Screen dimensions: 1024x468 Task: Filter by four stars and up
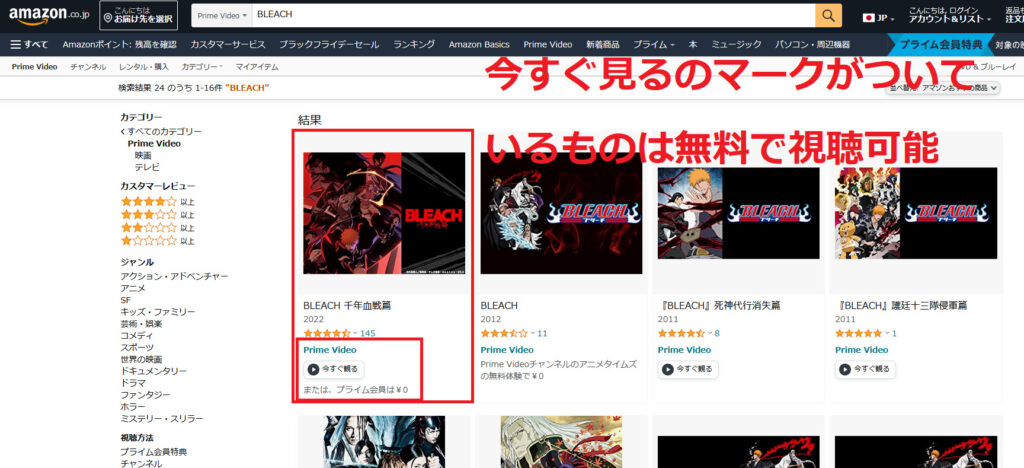click(157, 202)
